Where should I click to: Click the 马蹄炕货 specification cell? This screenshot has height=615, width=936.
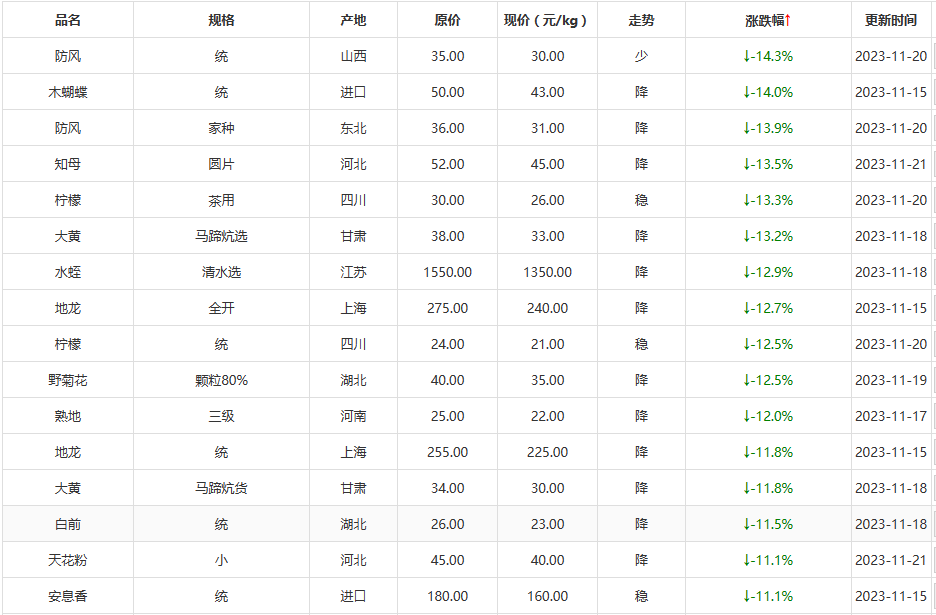click(x=221, y=488)
